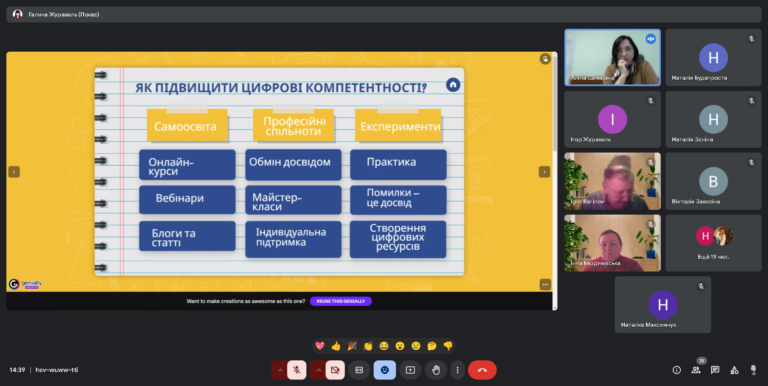Send clapping hands reaction
Image resolution: width=768 pixels, height=386 pixels.
[368, 346]
